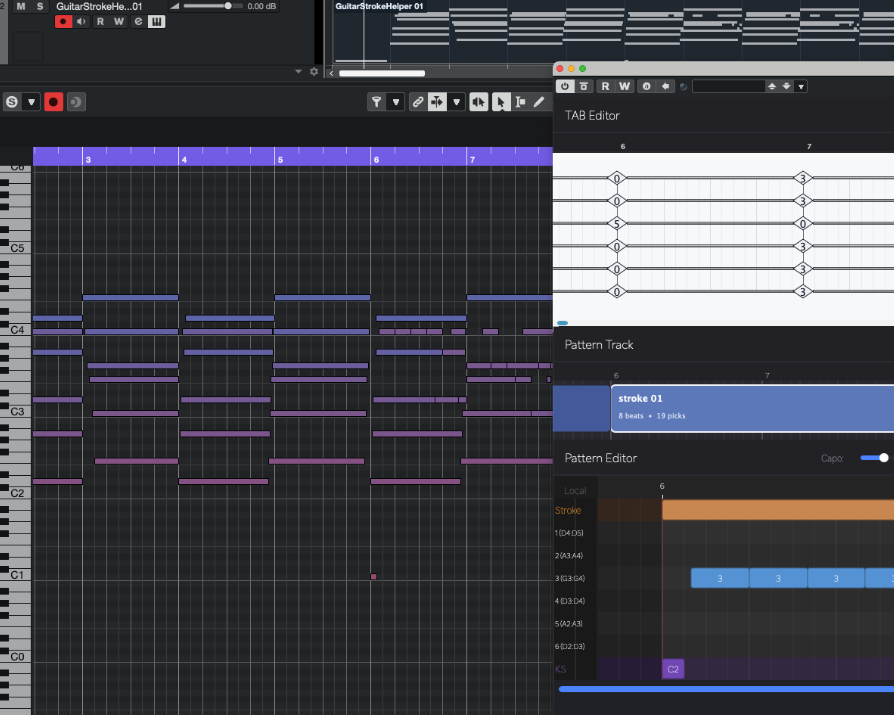Select the Draw pencil tool
This screenshot has width=894, height=715.
[x=539, y=102]
